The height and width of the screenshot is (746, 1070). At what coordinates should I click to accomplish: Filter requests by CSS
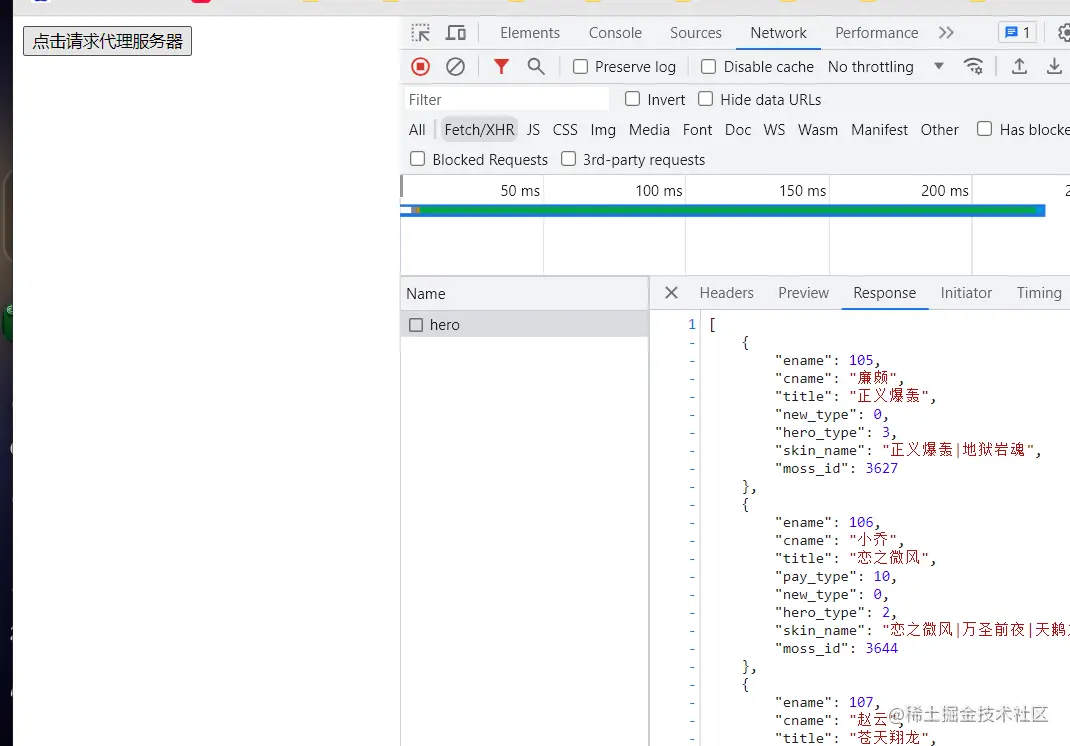[565, 130]
